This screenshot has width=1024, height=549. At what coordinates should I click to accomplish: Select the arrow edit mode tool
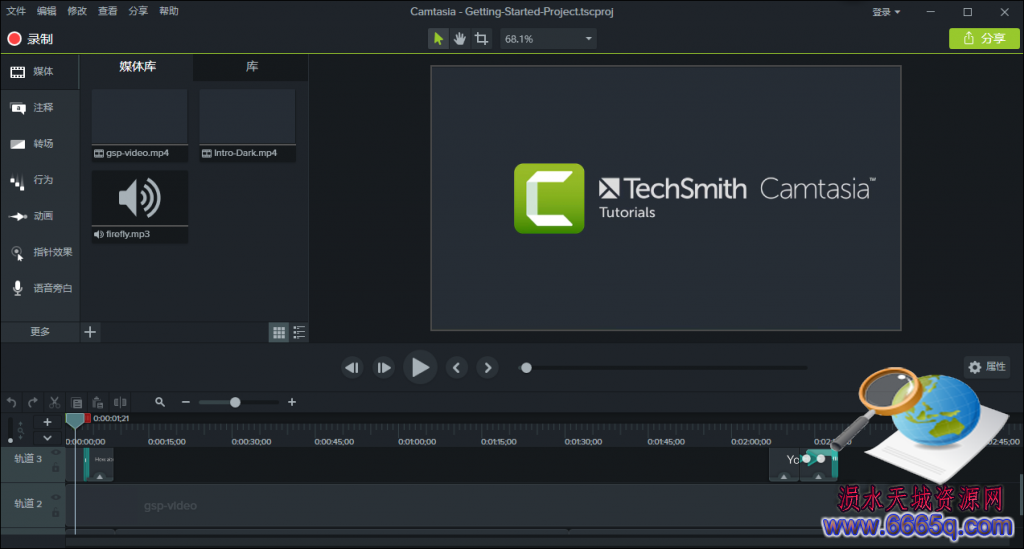438,39
